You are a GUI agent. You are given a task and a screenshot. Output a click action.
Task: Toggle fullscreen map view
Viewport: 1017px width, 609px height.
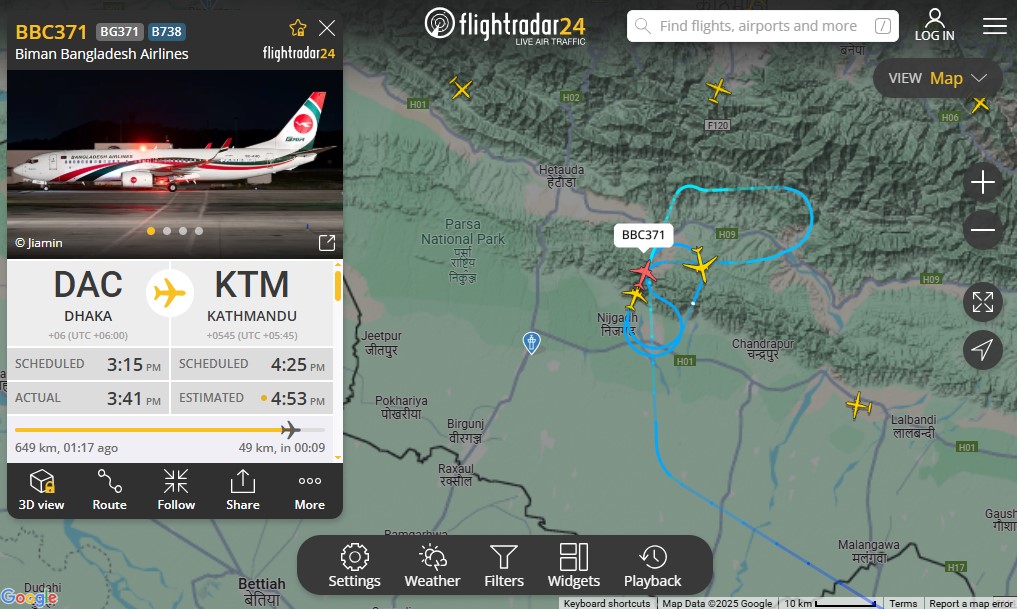(983, 302)
